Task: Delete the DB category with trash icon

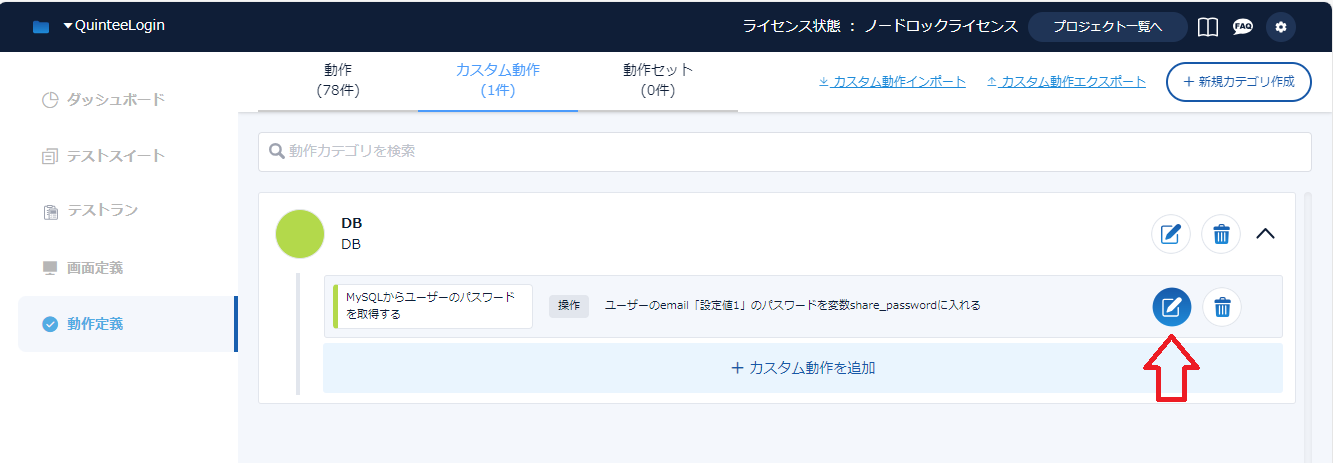Action: coord(1221,234)
